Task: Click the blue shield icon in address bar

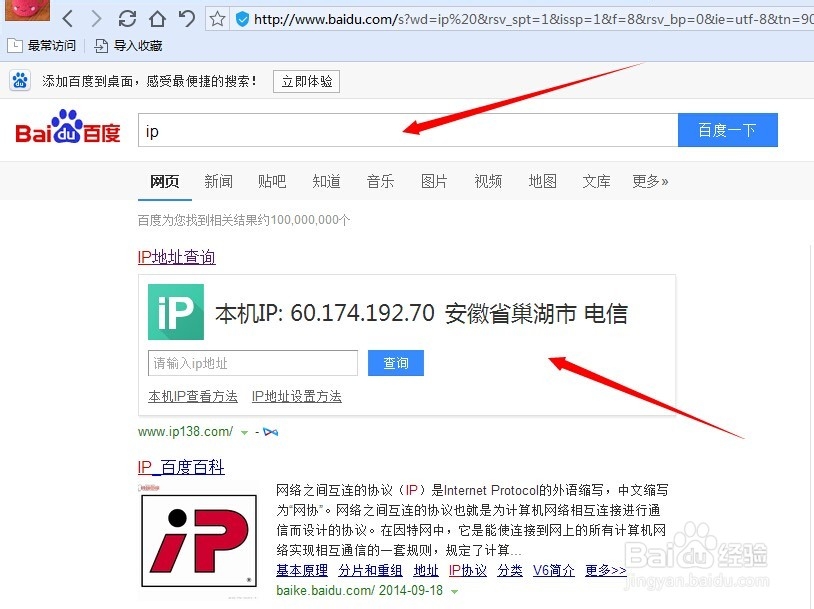Action: (242, 17)
